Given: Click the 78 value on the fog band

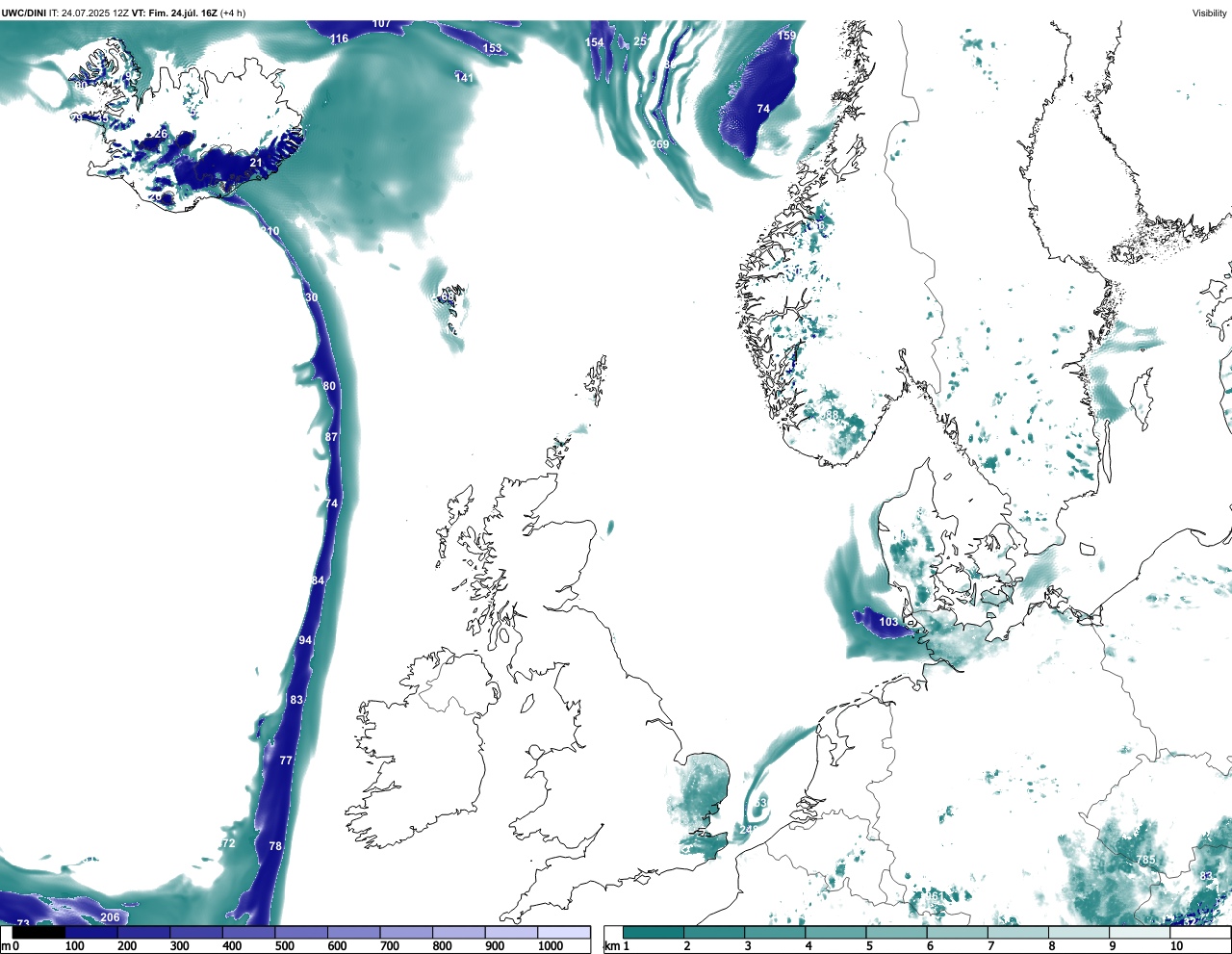Looking at the screenshot, I should click(x=275, y=846).
